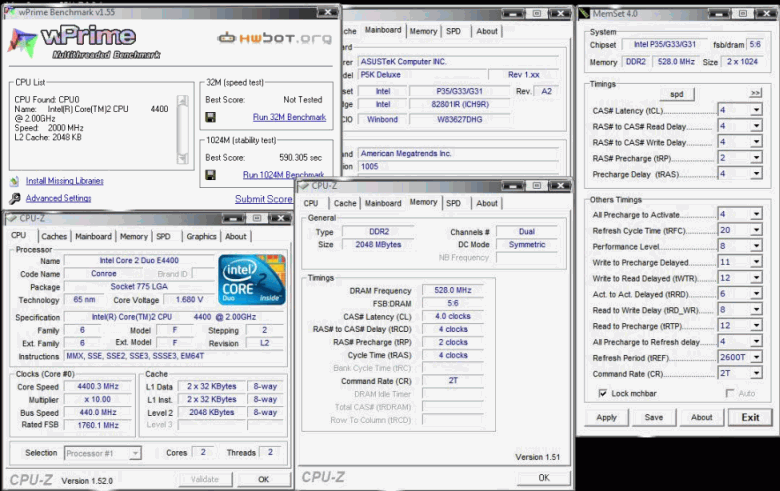Screen dimensions: 780x491
Task: Click the wPrime logo icon
Action: [x=22, y=42]
